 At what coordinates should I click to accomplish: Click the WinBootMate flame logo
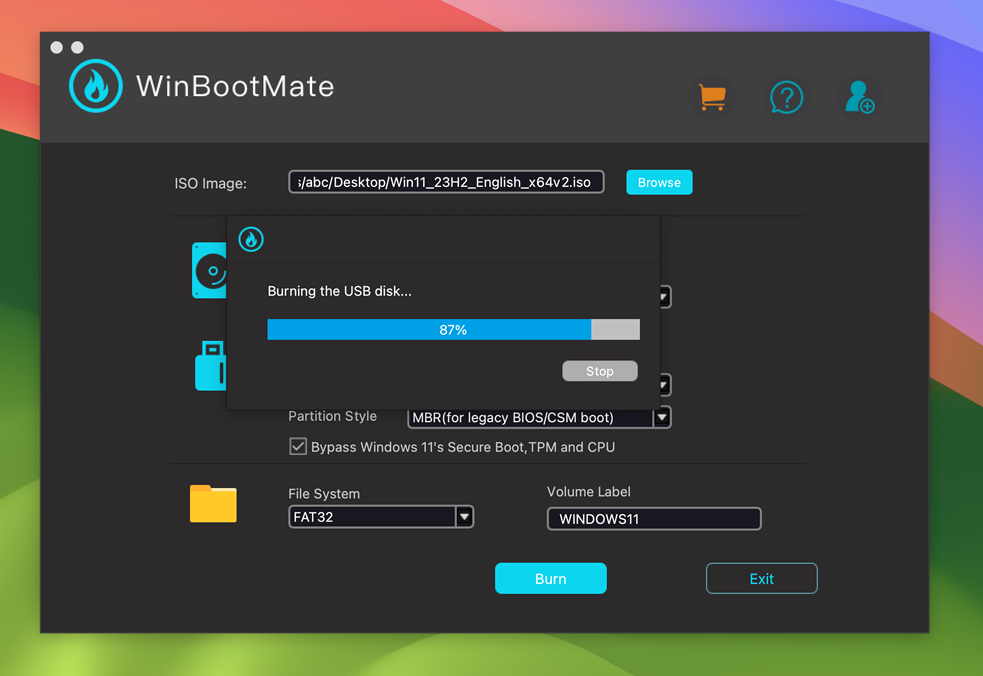[96, 86]
